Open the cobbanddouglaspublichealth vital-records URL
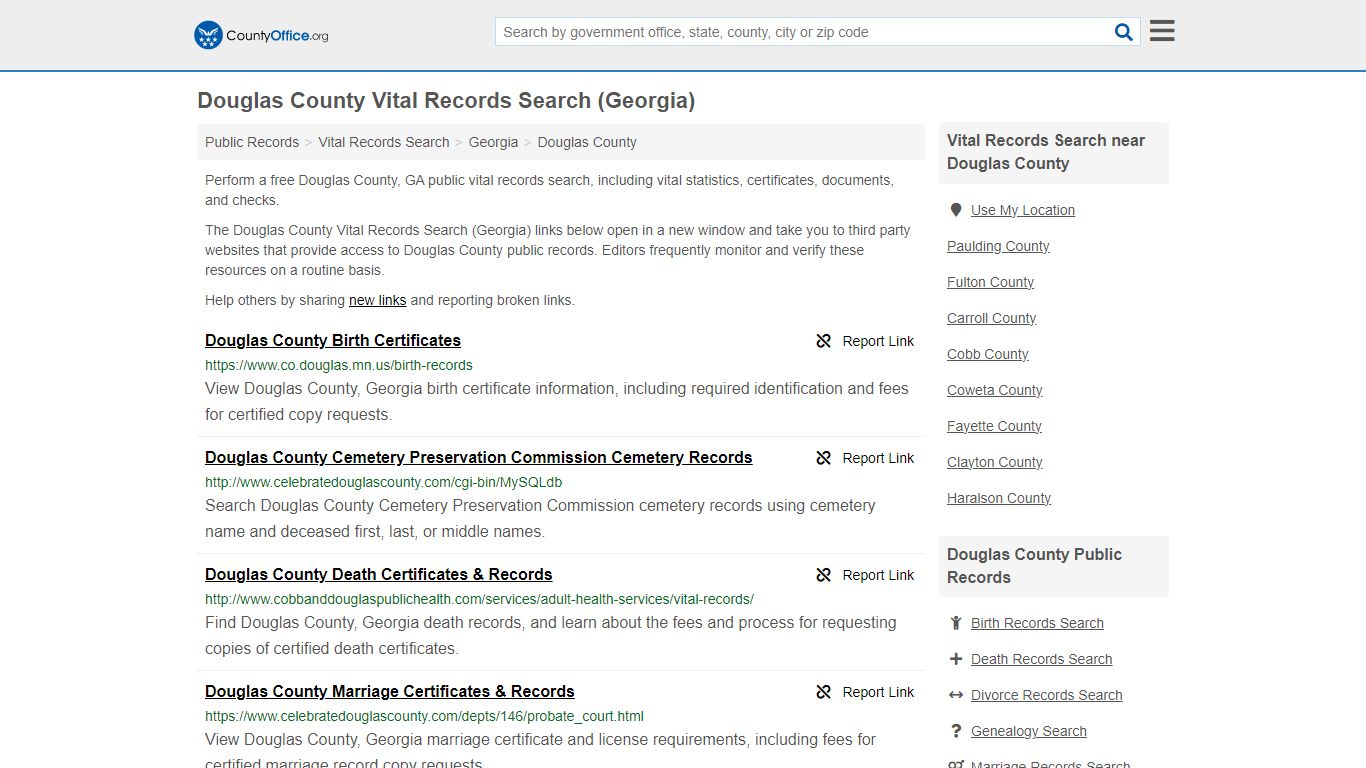Viewport: 1366px width, 768px height. [x=479, y=599]
